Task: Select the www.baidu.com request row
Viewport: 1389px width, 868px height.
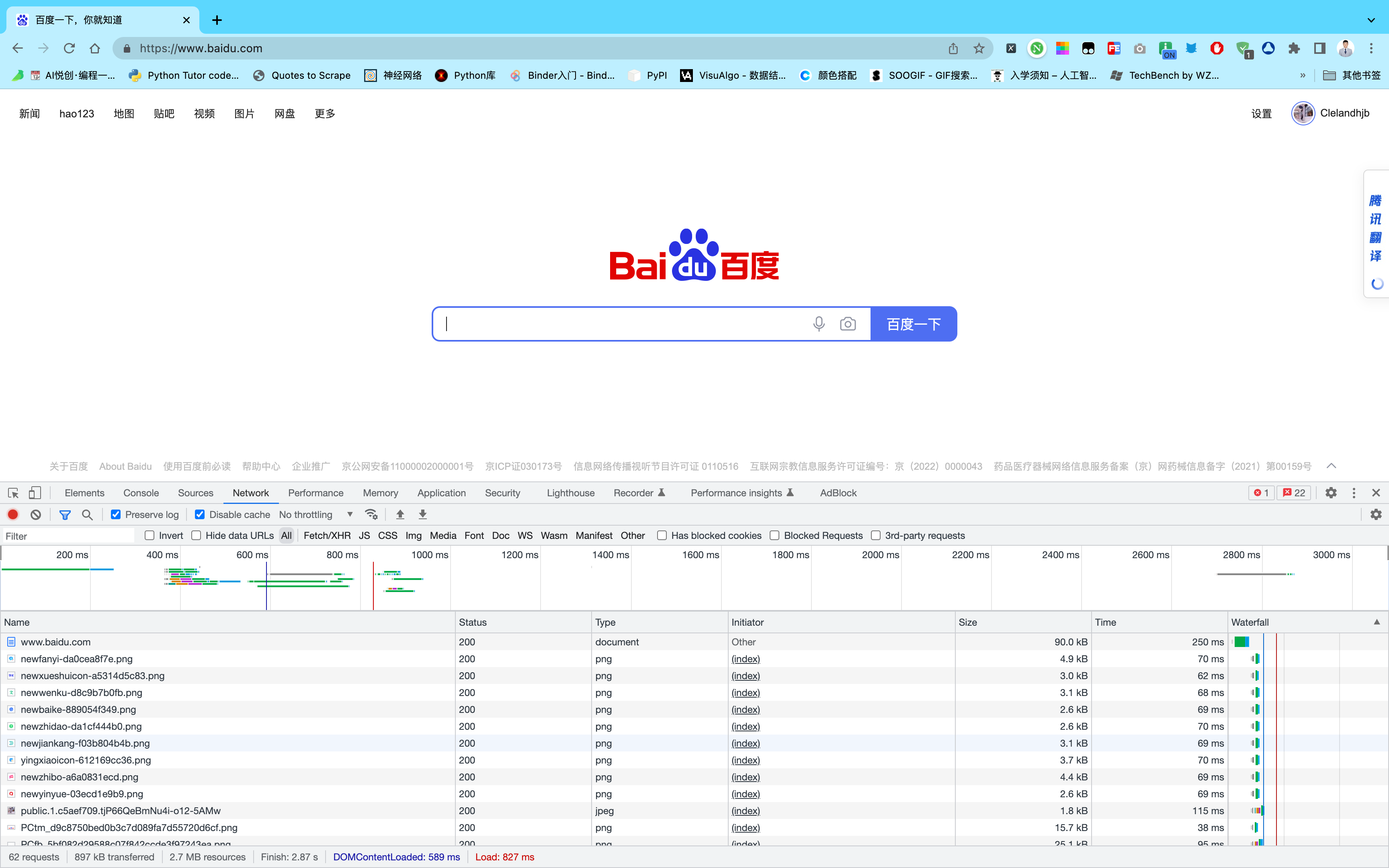Action: click(694, 642)
